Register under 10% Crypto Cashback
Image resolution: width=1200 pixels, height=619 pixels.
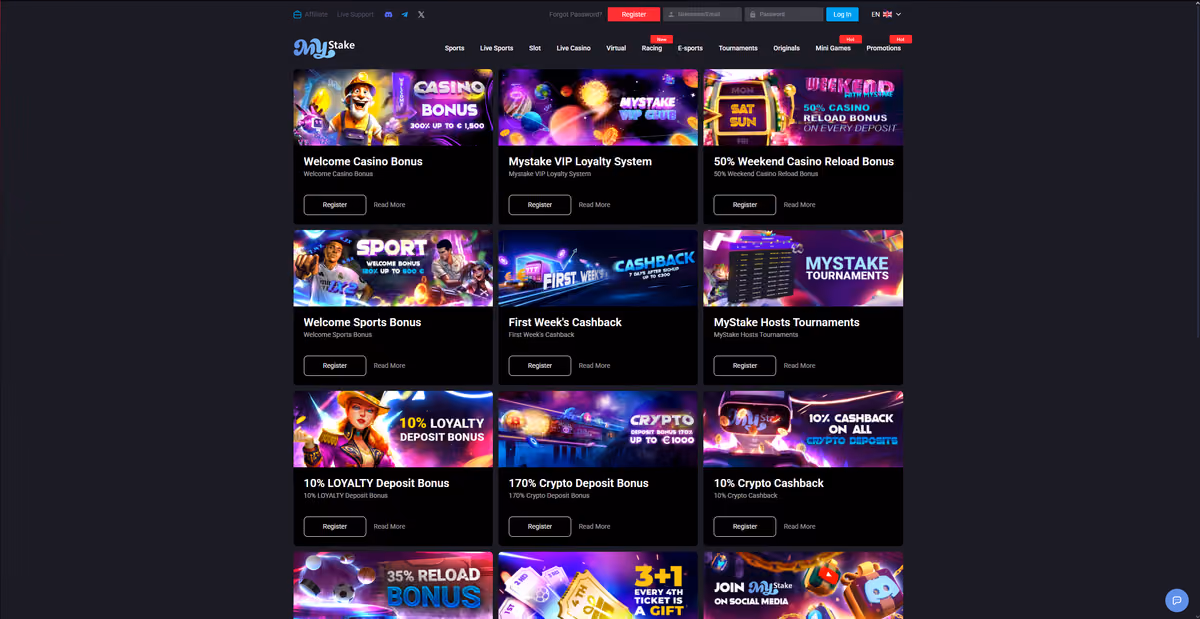(745, 527)
